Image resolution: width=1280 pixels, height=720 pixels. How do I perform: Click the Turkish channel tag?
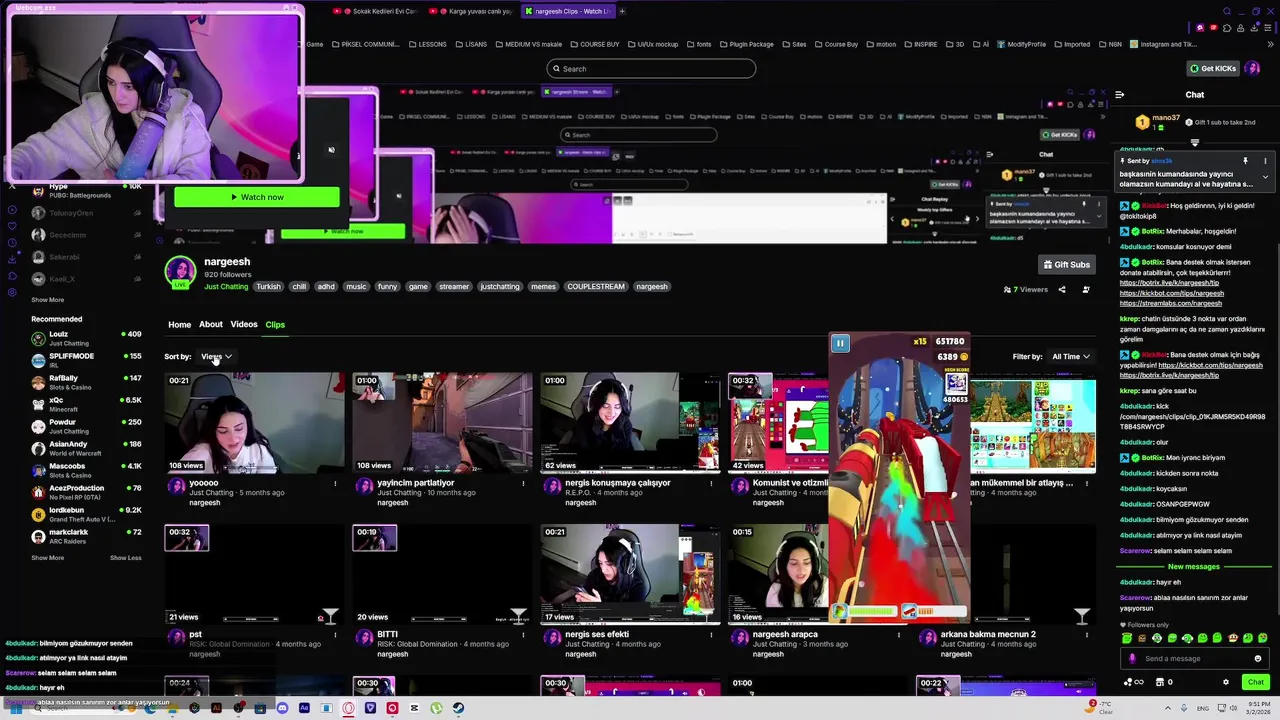[268, 286]
